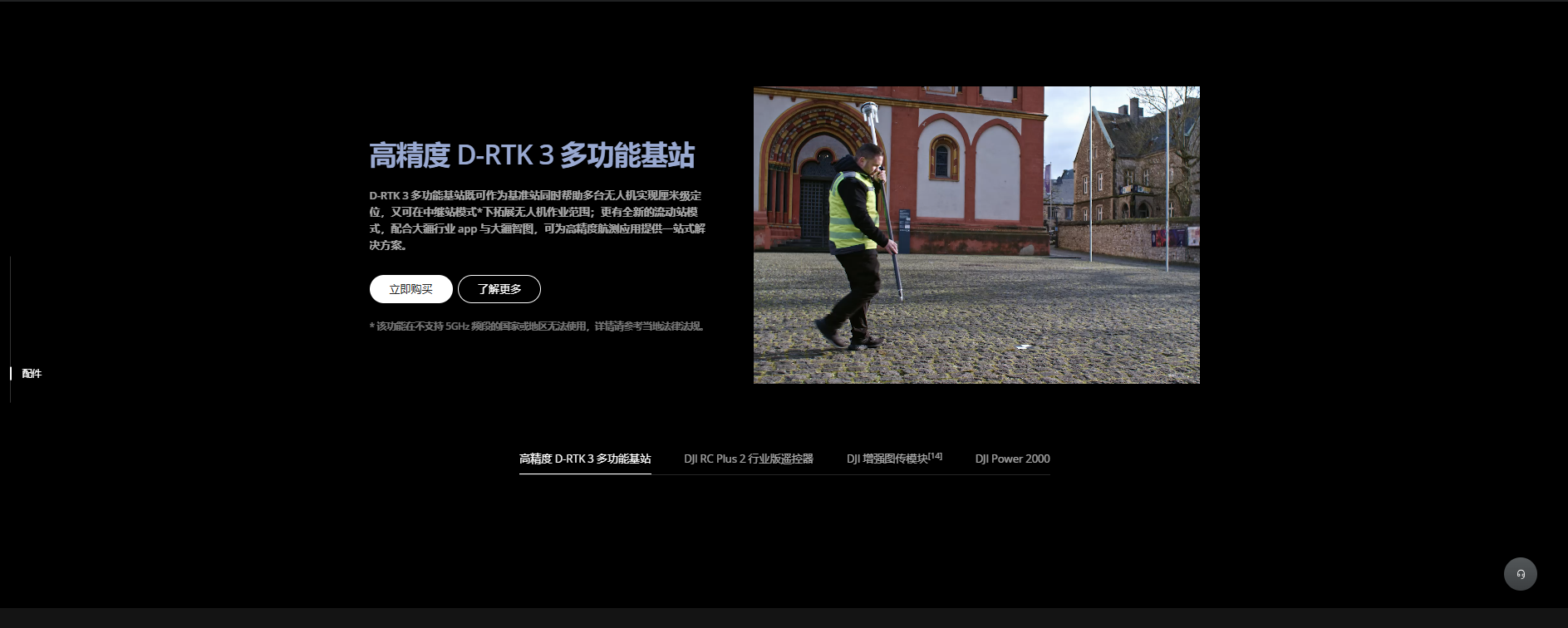Open the headset customer support chat

[1520, 573]
